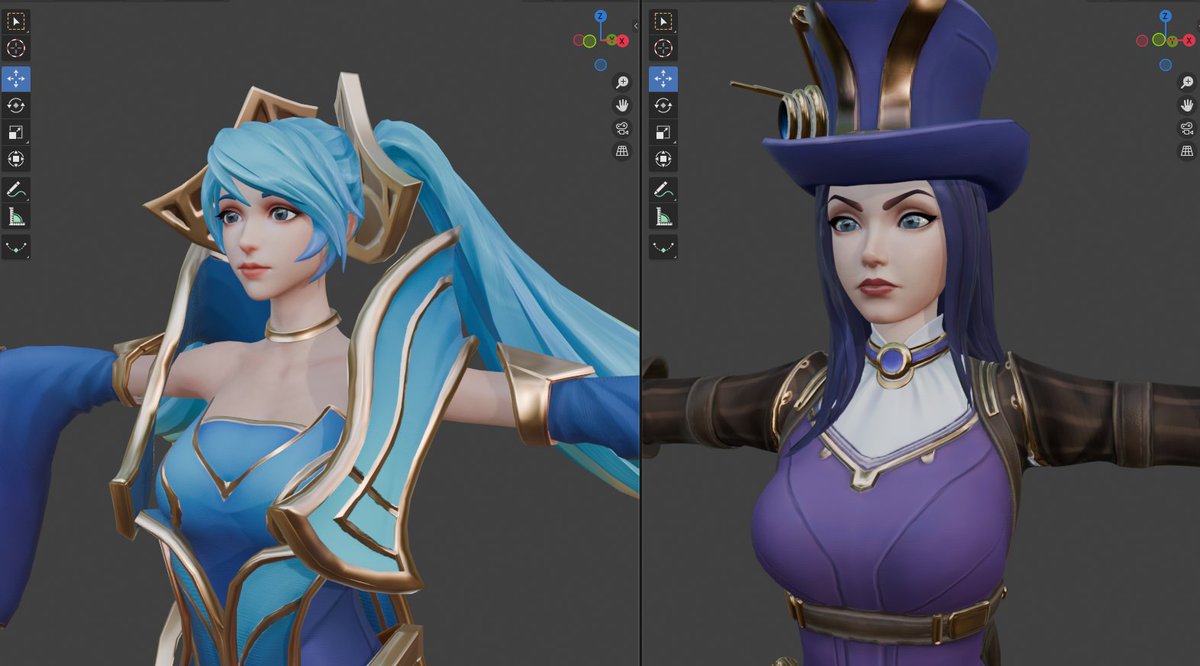Click the pan hand icon in left viewport
The image size is (1200, 666).
pyautogui.click(x=622, y=105)
